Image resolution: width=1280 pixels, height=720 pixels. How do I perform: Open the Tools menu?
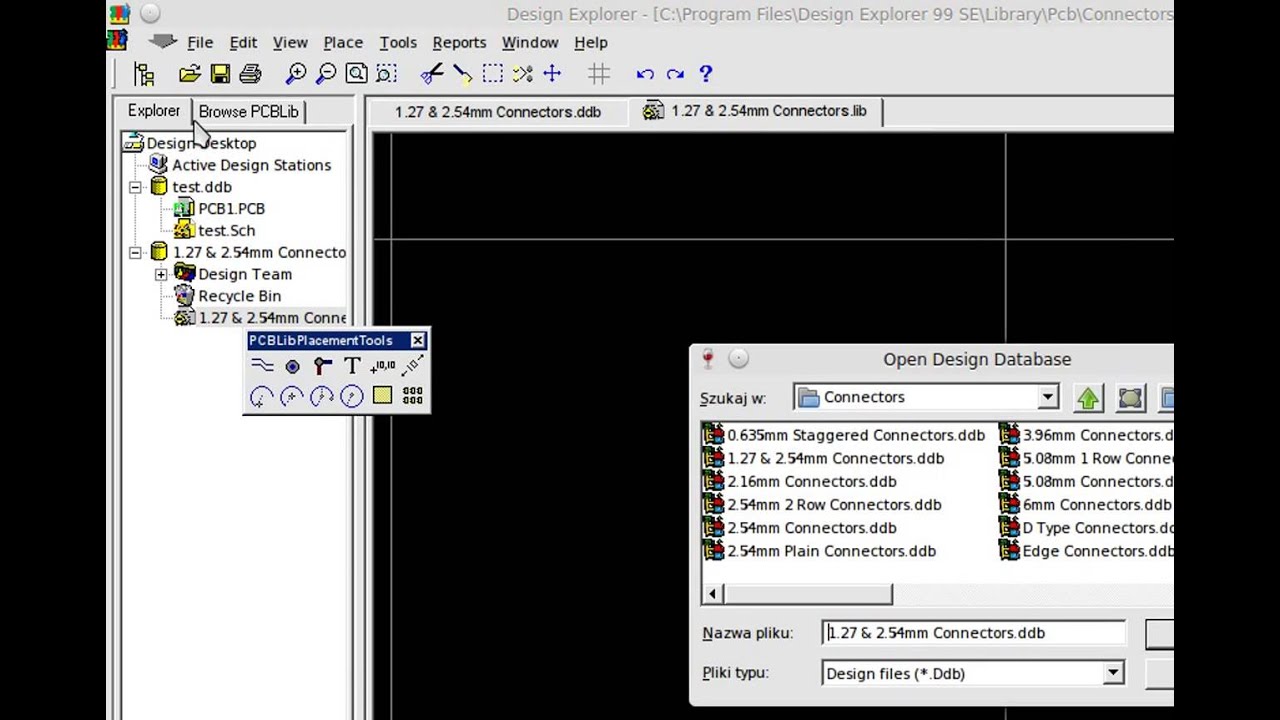(398, 42)
